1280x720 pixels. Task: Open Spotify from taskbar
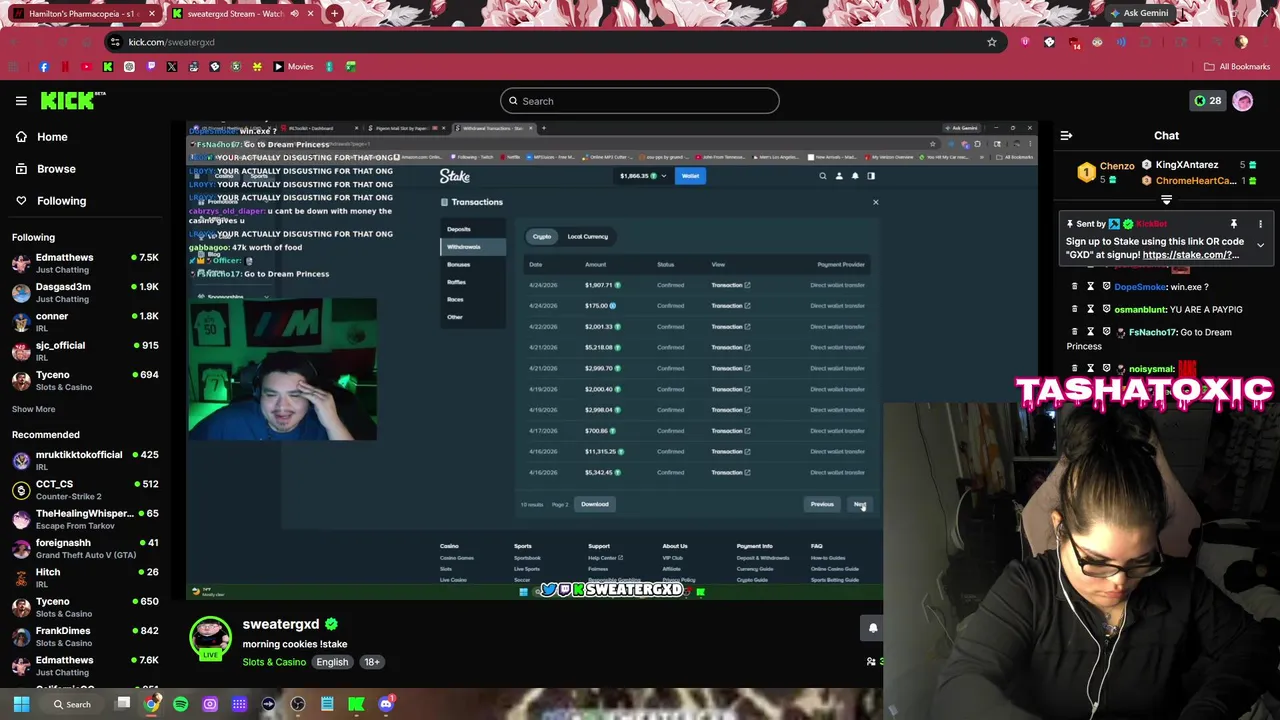[180, 704]
